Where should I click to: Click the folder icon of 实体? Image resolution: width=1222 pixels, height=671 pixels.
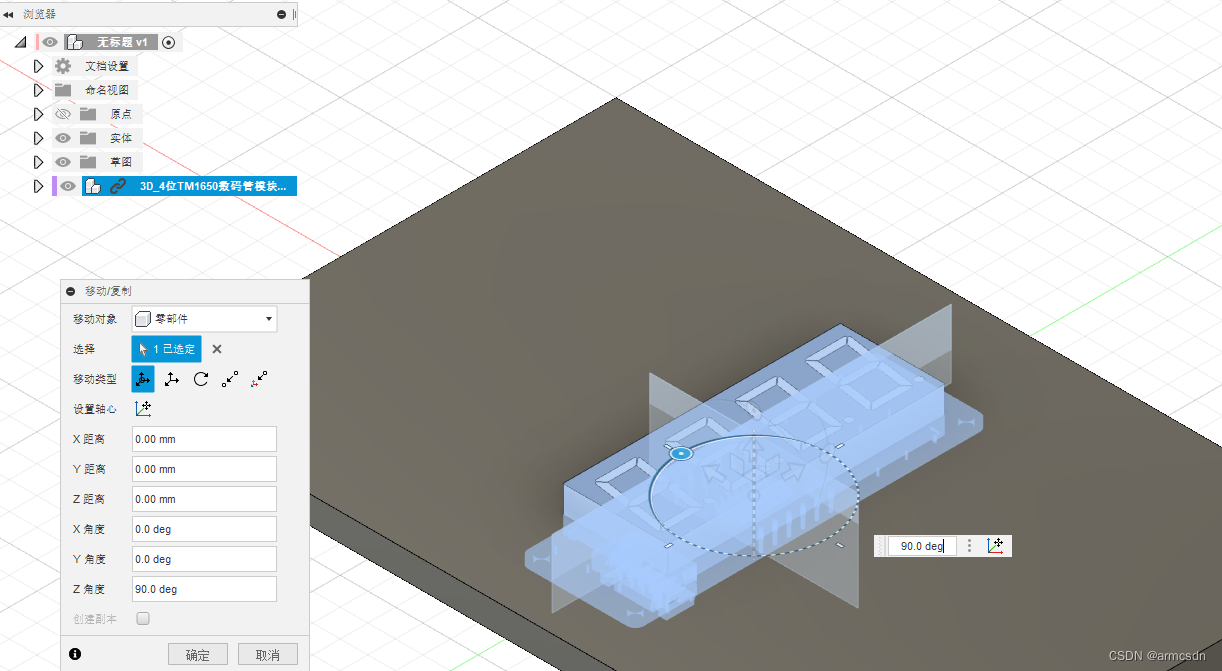click(x=88, y=138)
